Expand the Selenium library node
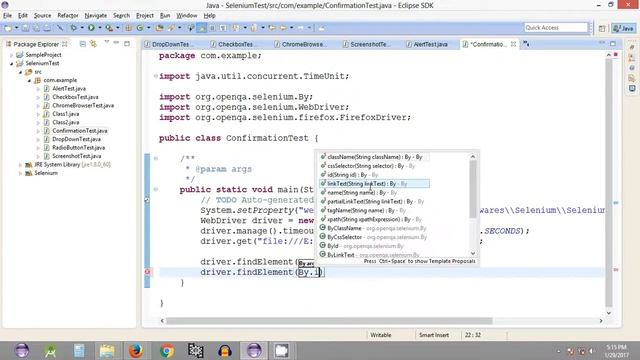640x360 pixels. click(x=20, y=173)
